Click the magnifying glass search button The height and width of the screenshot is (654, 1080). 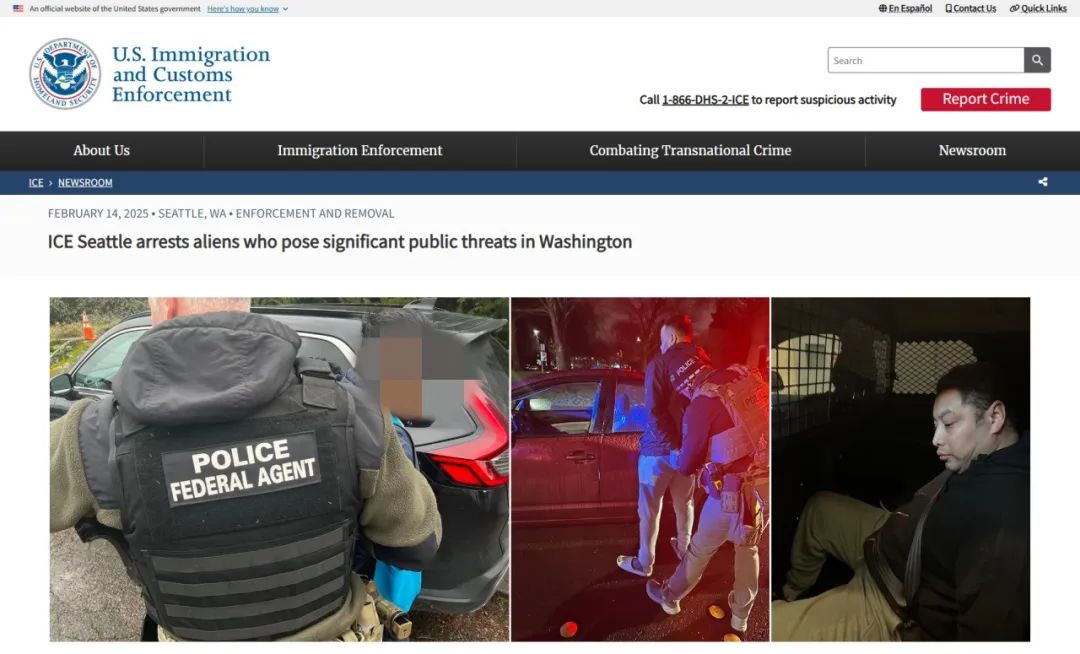(1037, 61)
